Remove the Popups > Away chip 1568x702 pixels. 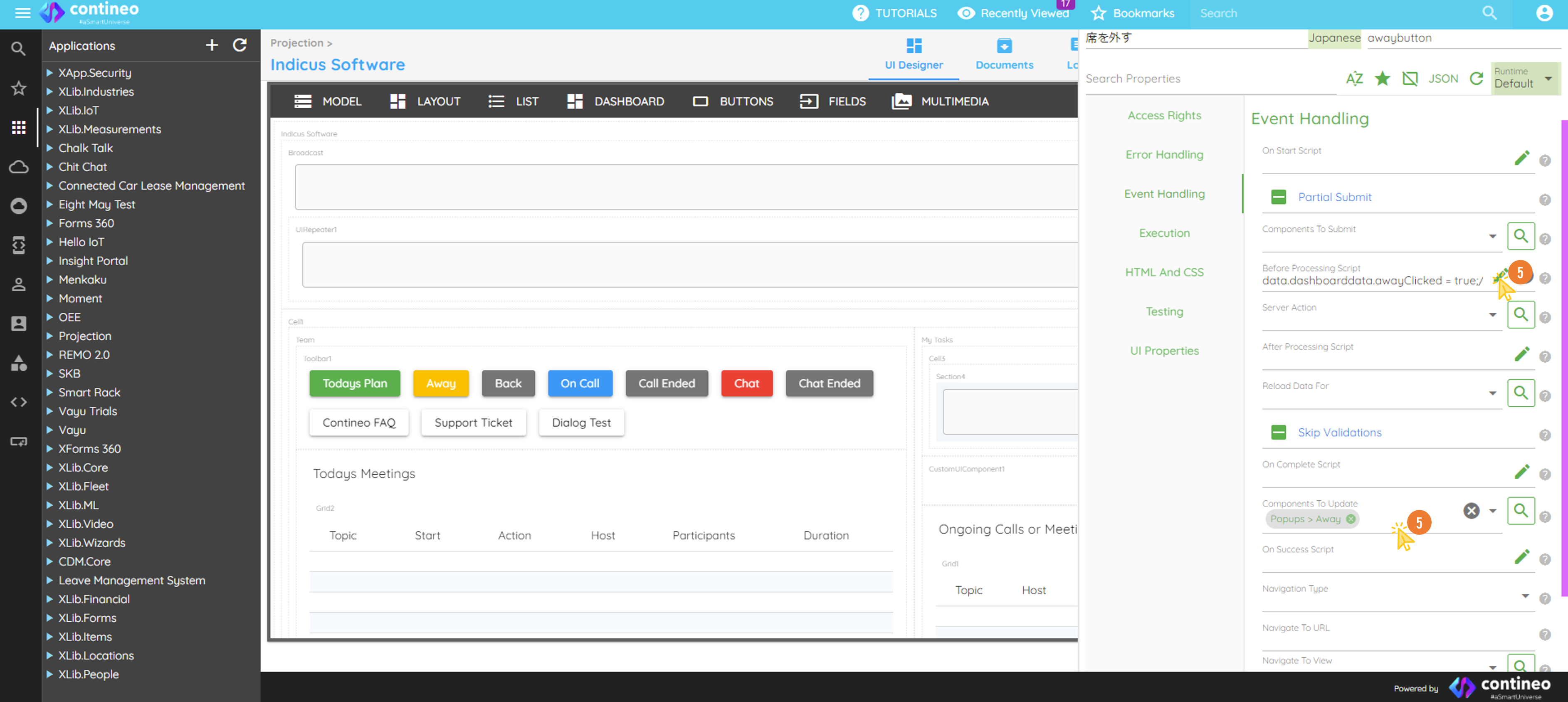pos(1351,519)
